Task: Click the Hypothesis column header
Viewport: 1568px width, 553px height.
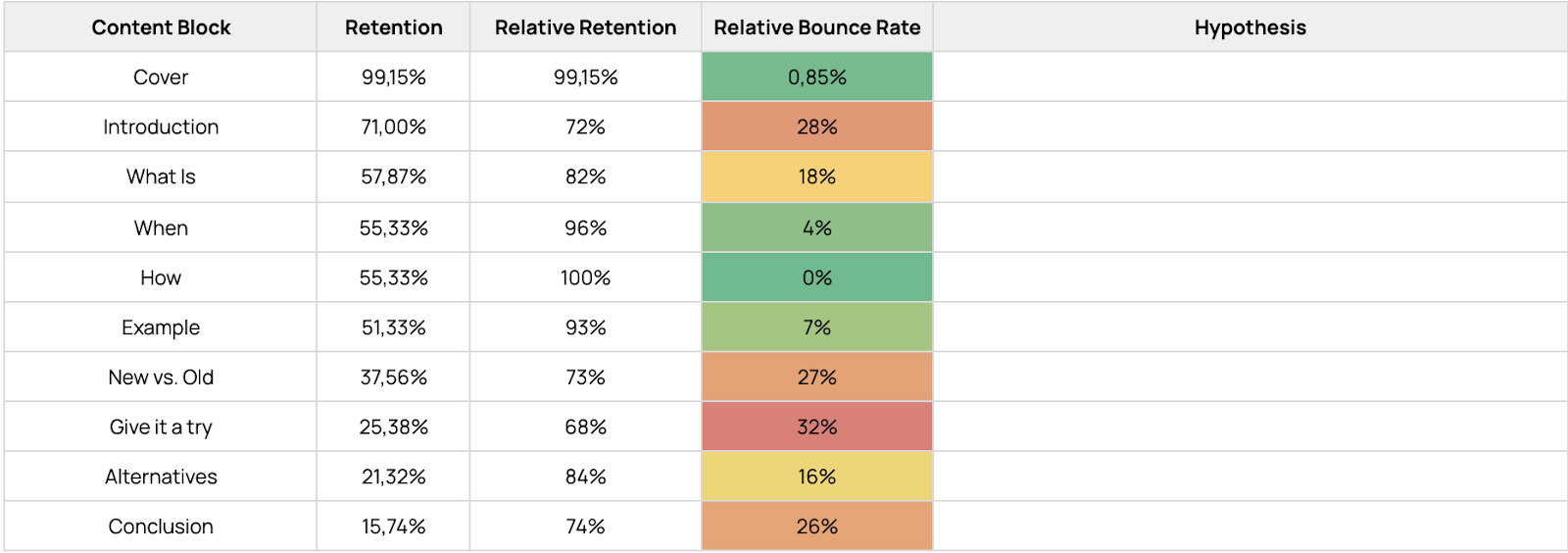Action: coord(1249,27)
